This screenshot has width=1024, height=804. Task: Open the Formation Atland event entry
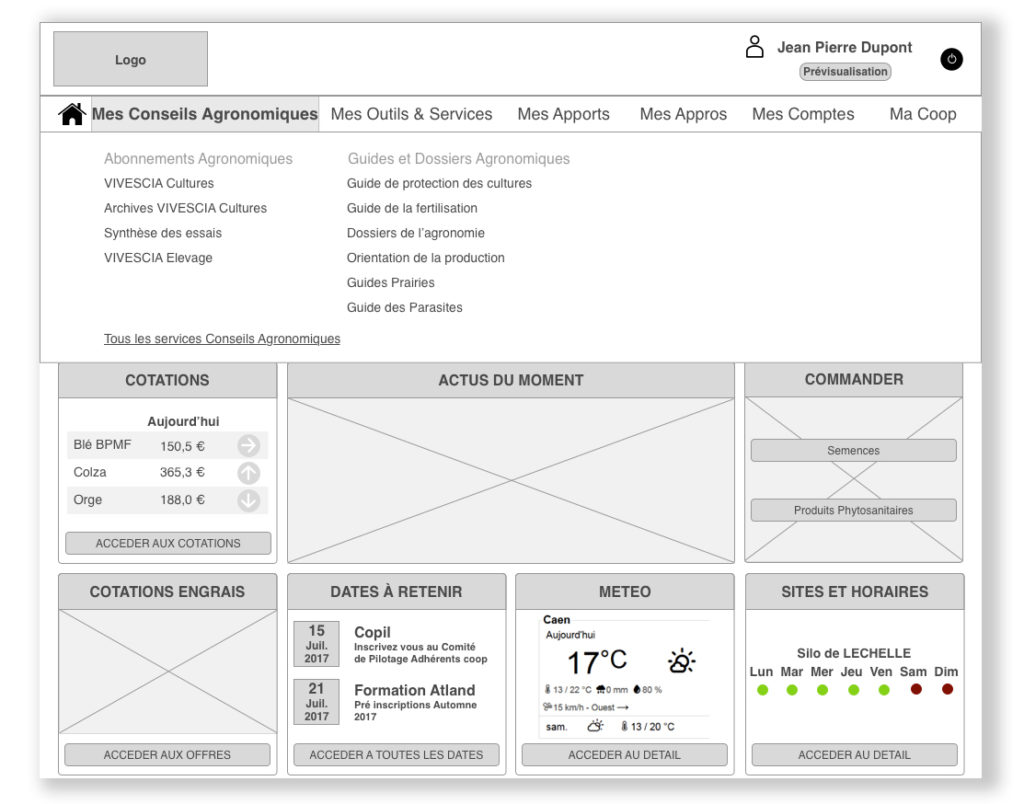click(414, 690)
